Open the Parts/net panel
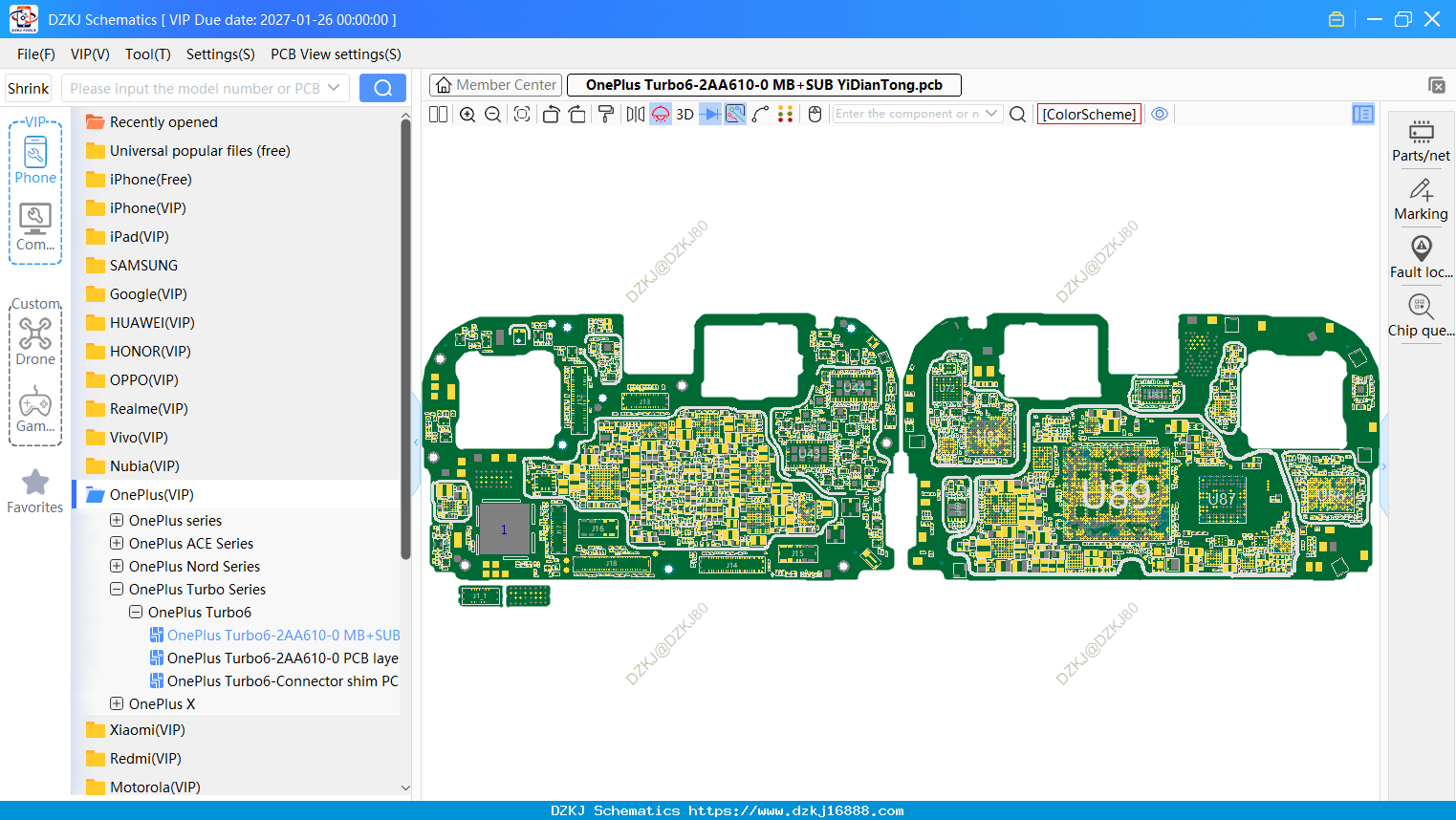The image size is (1456, 820). coord(1421,141)
